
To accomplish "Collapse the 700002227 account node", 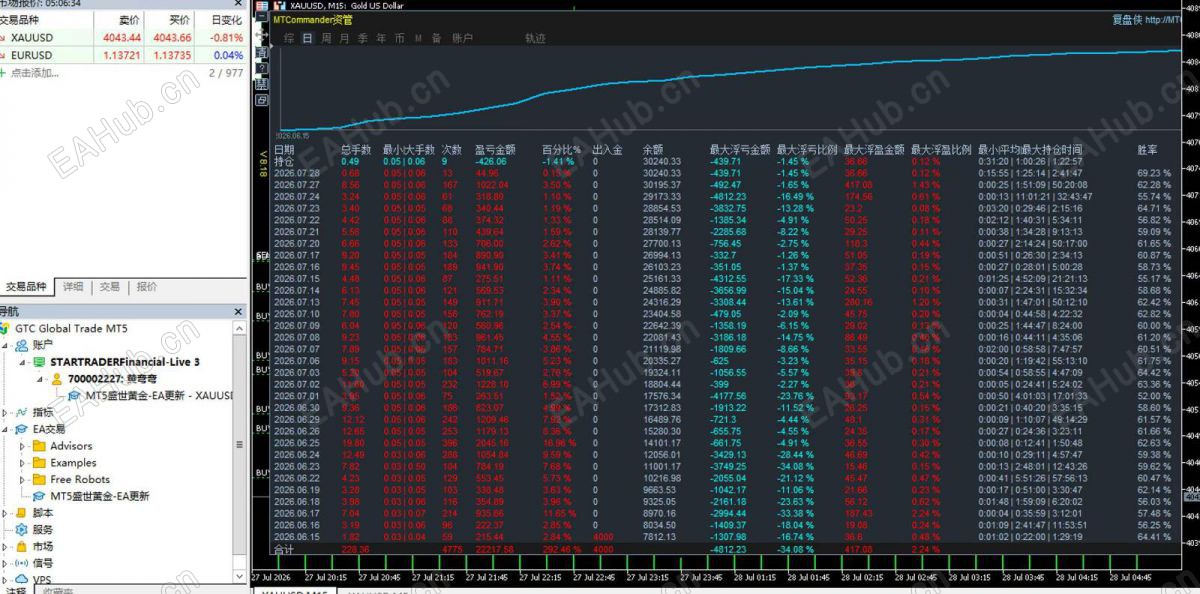I will tap(42, 379).
